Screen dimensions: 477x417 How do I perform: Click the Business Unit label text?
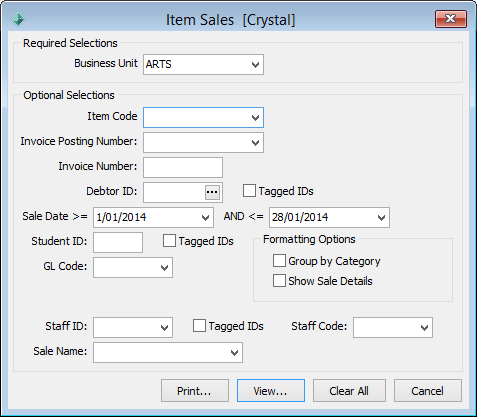(106, 63)
